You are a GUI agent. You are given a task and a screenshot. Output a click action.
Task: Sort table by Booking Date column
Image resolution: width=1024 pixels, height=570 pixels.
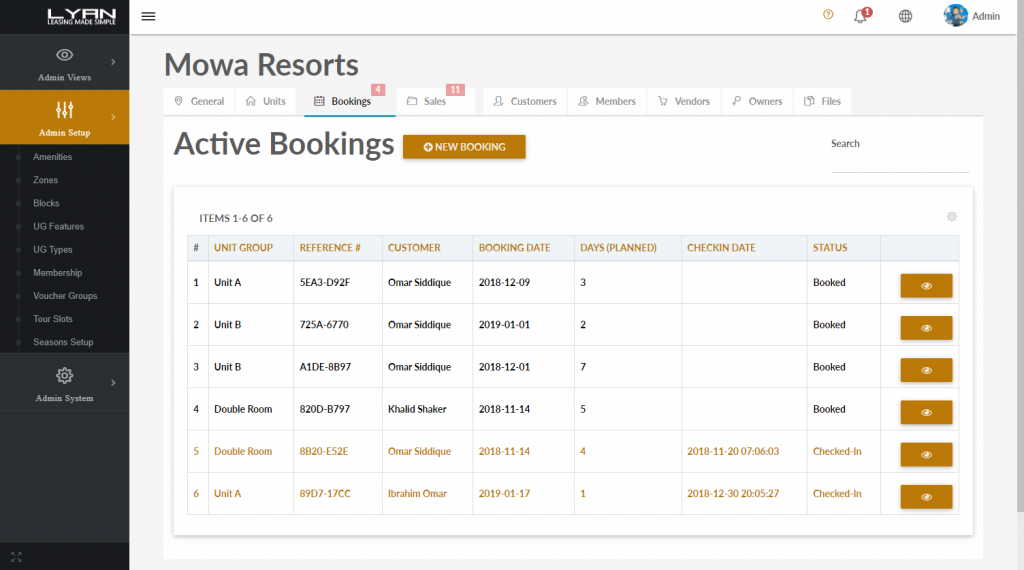point(514,248)
